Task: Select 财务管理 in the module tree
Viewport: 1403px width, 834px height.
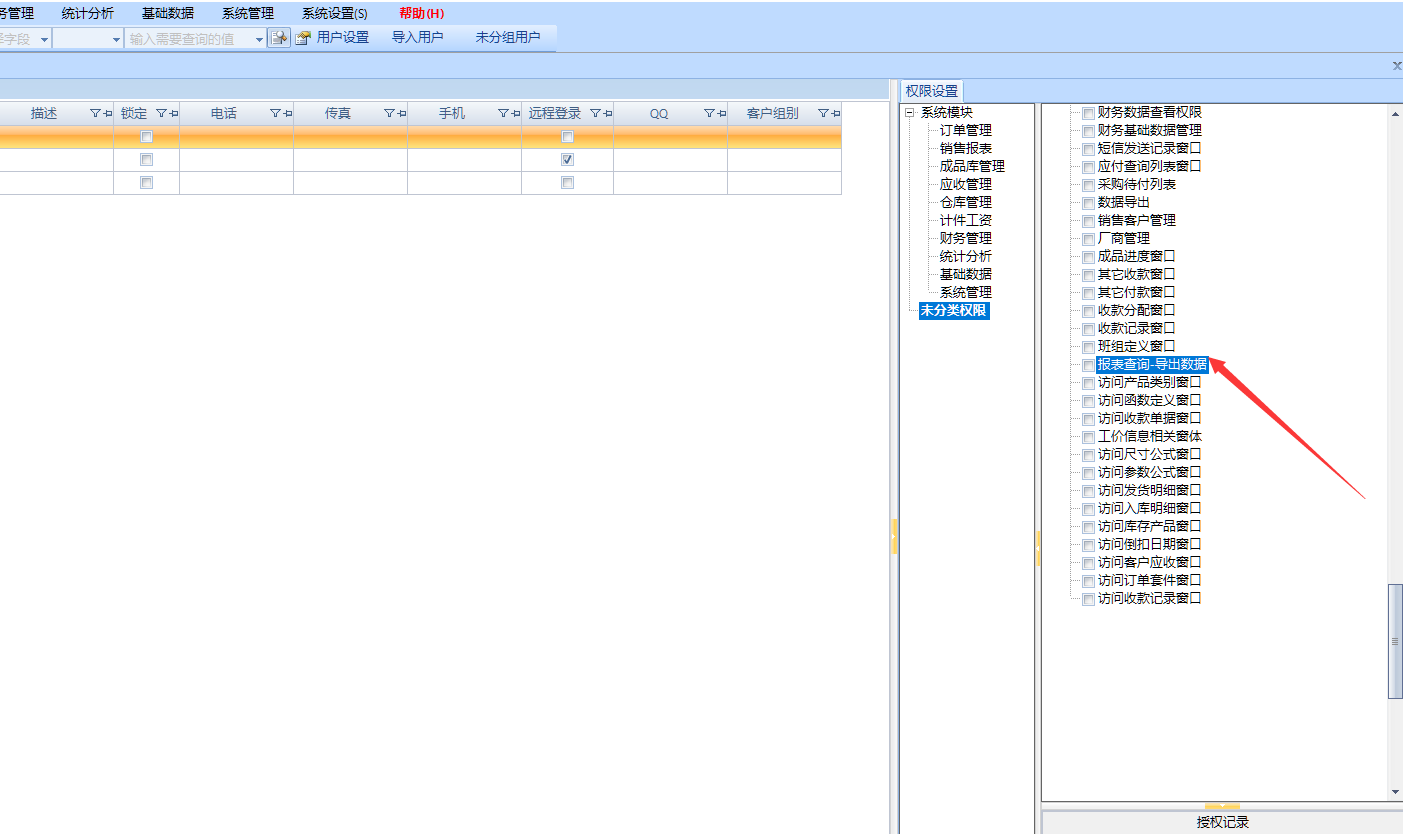Action: click(965, 238)
